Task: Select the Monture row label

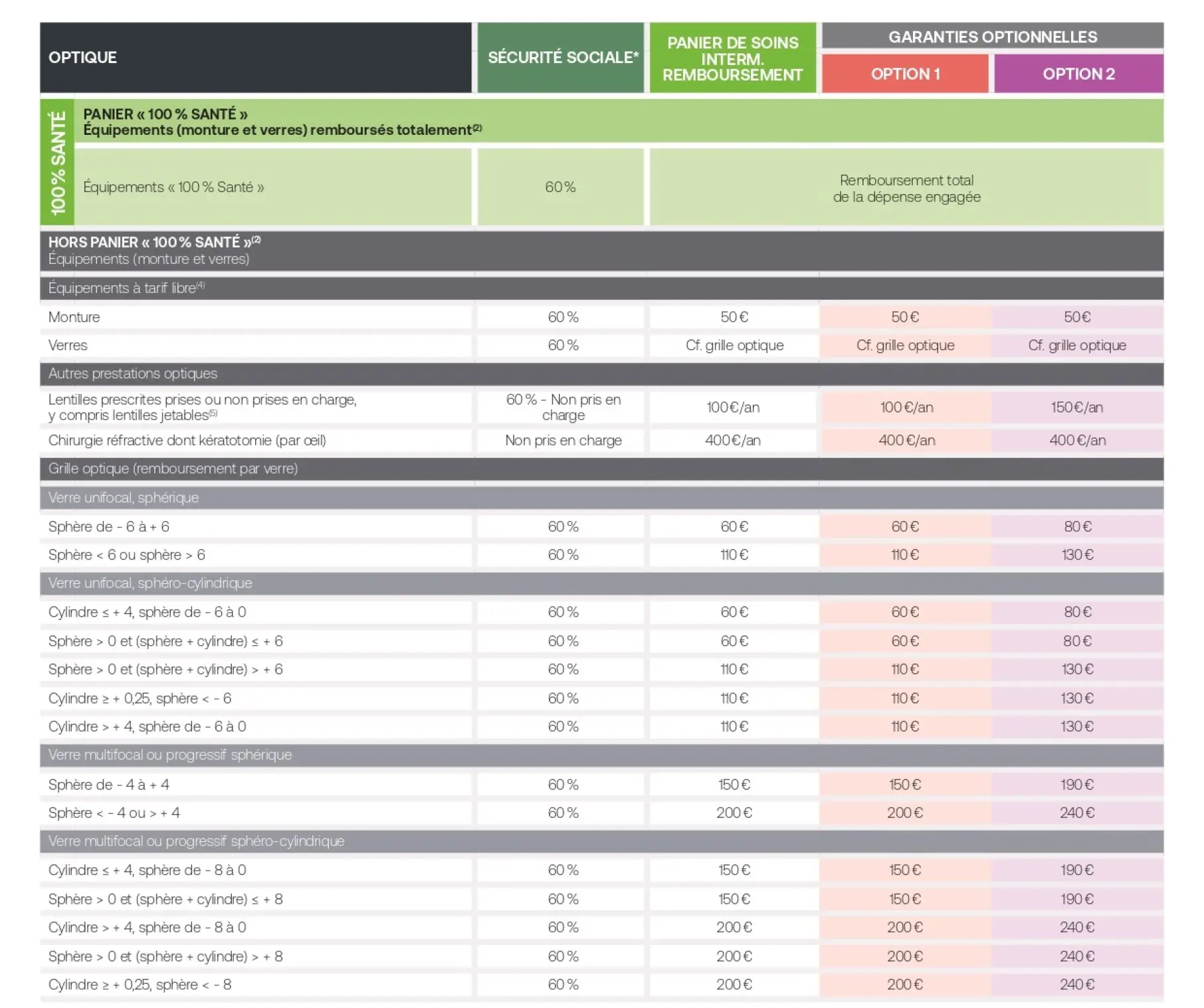Action: [74, 317]
